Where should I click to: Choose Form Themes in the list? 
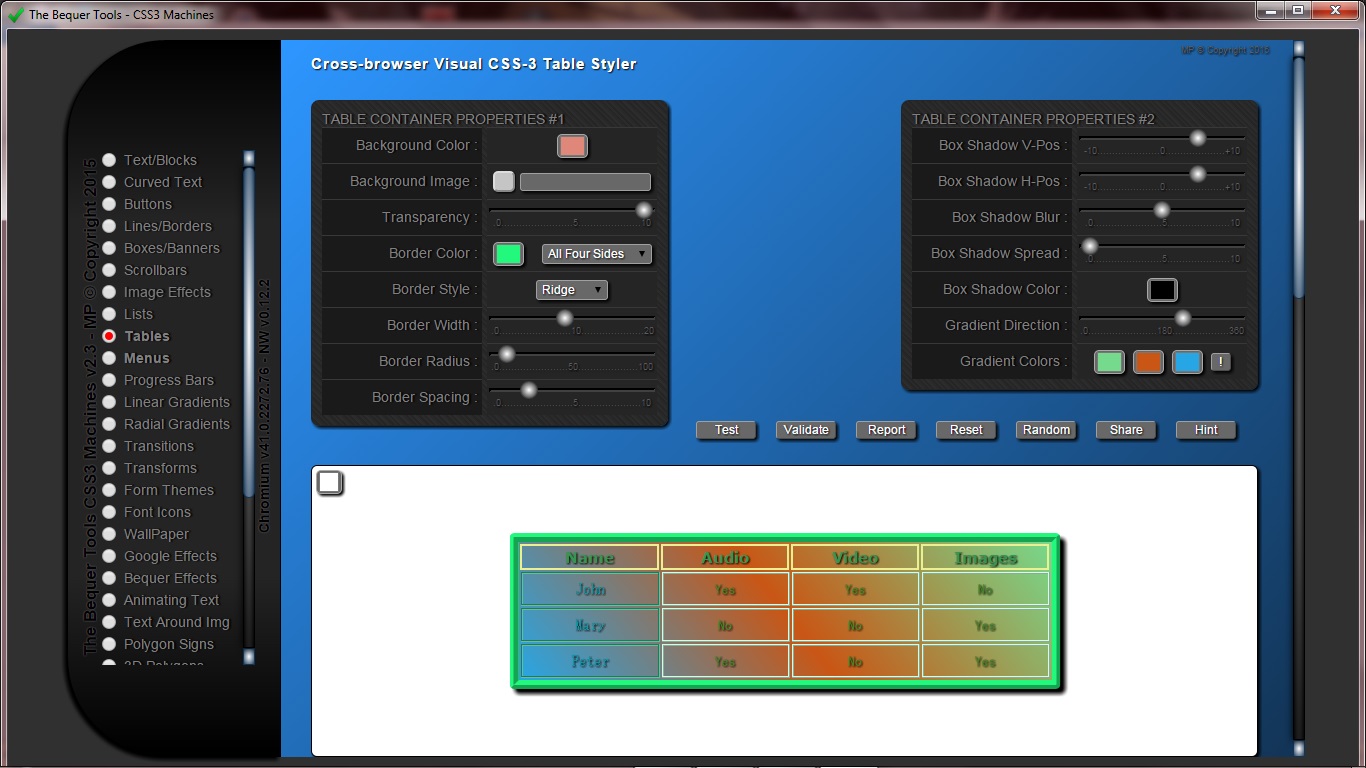click(109, 490)
